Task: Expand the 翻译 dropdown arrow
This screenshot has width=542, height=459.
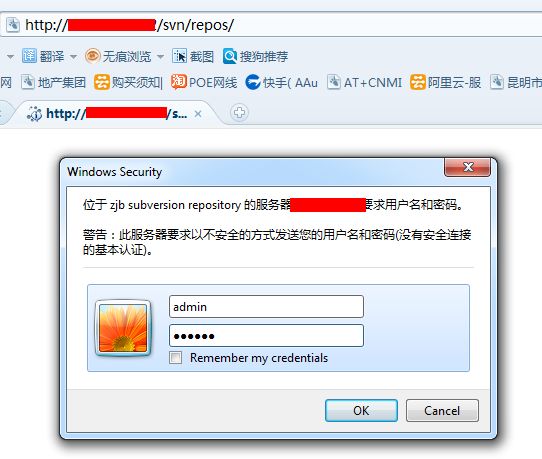Action: tap(73, 56)
